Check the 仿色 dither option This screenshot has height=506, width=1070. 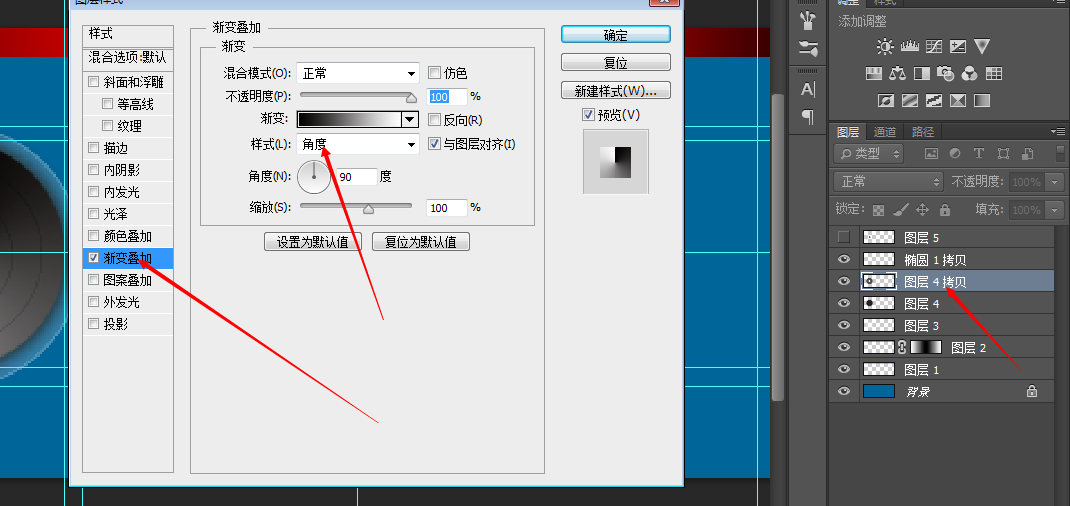point(434,72)
